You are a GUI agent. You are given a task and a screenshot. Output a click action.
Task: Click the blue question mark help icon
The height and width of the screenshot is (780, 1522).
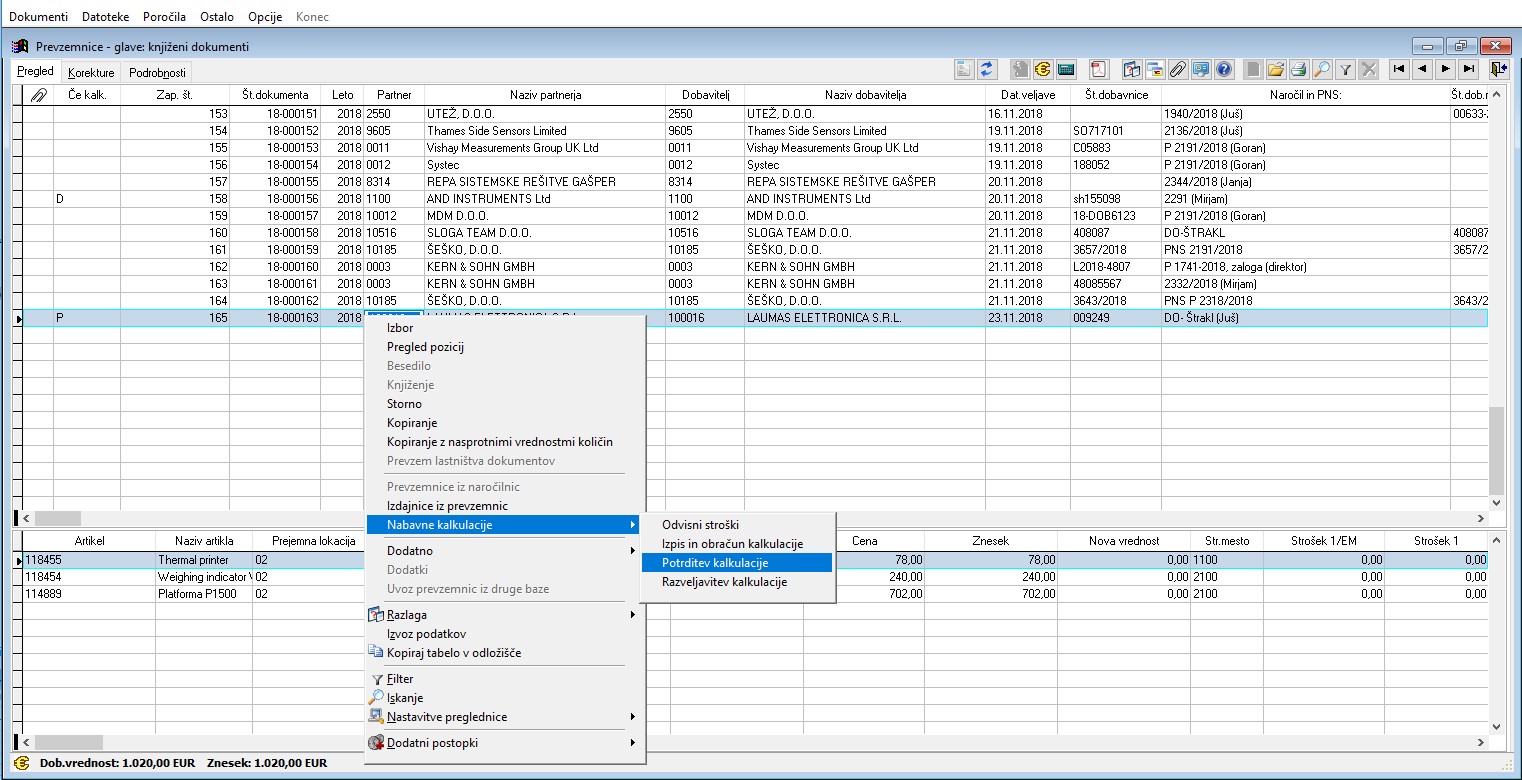(x=1223, y=70)
